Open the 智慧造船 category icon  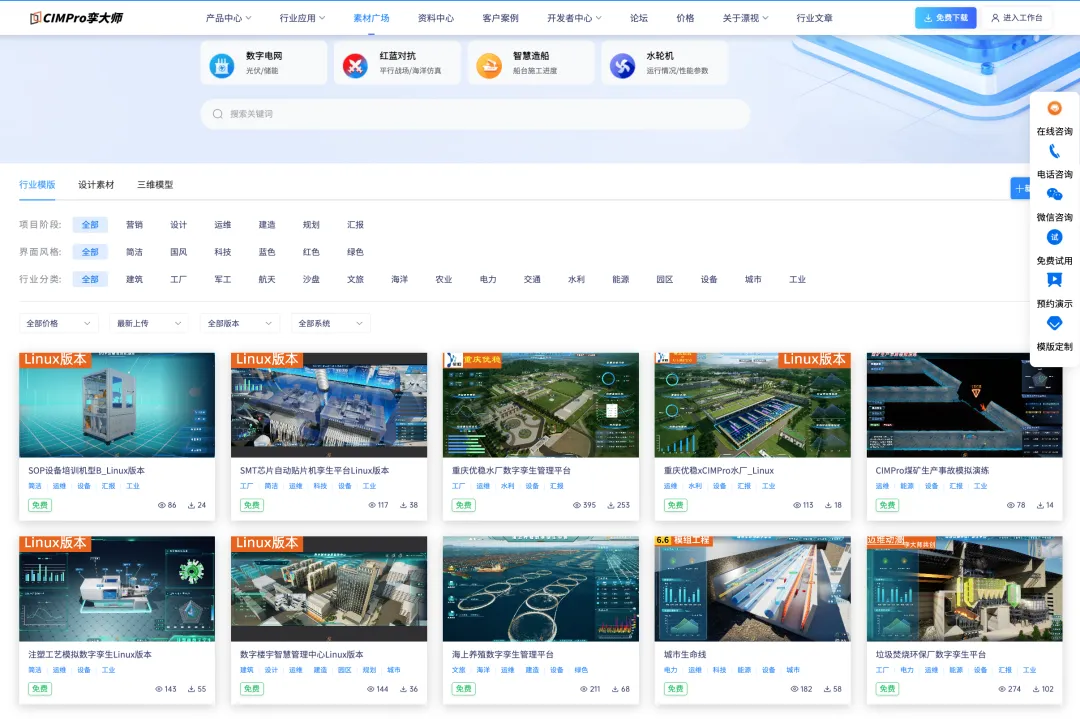[x=489, y=65]
